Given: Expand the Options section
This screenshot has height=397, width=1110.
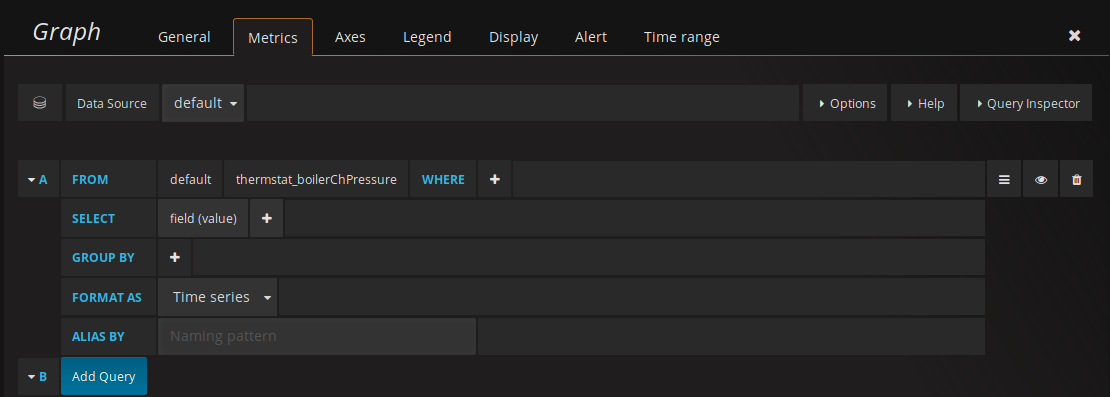Looking at the screenshot, I should pyautogui.click(x=845, y=103).
